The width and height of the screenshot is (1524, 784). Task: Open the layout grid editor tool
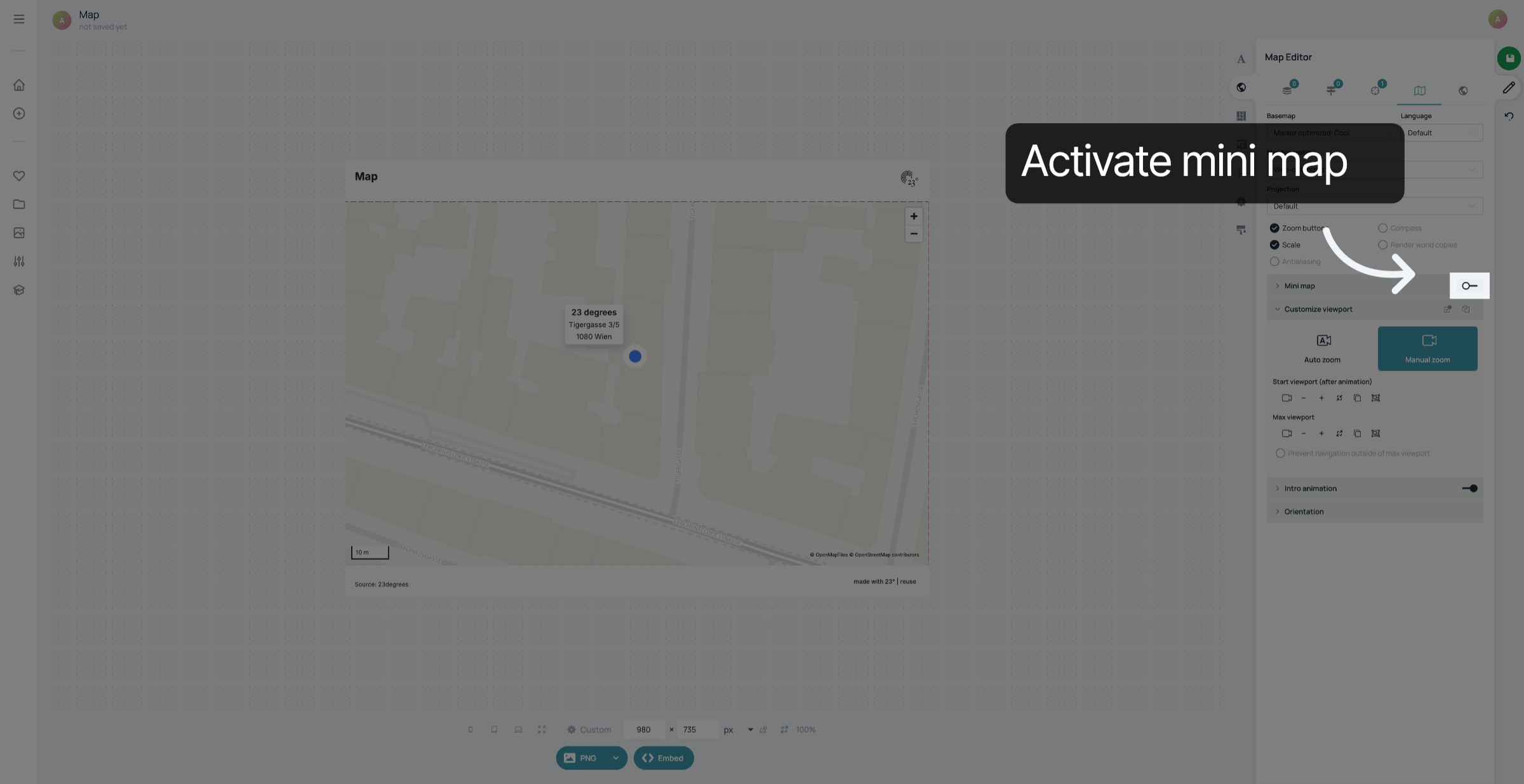1241,116
